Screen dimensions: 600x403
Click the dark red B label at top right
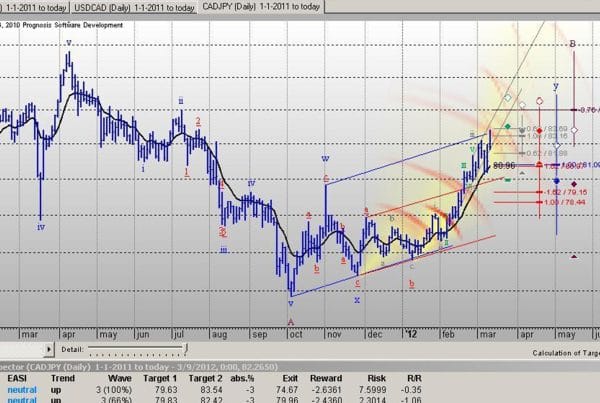[572, 44]
